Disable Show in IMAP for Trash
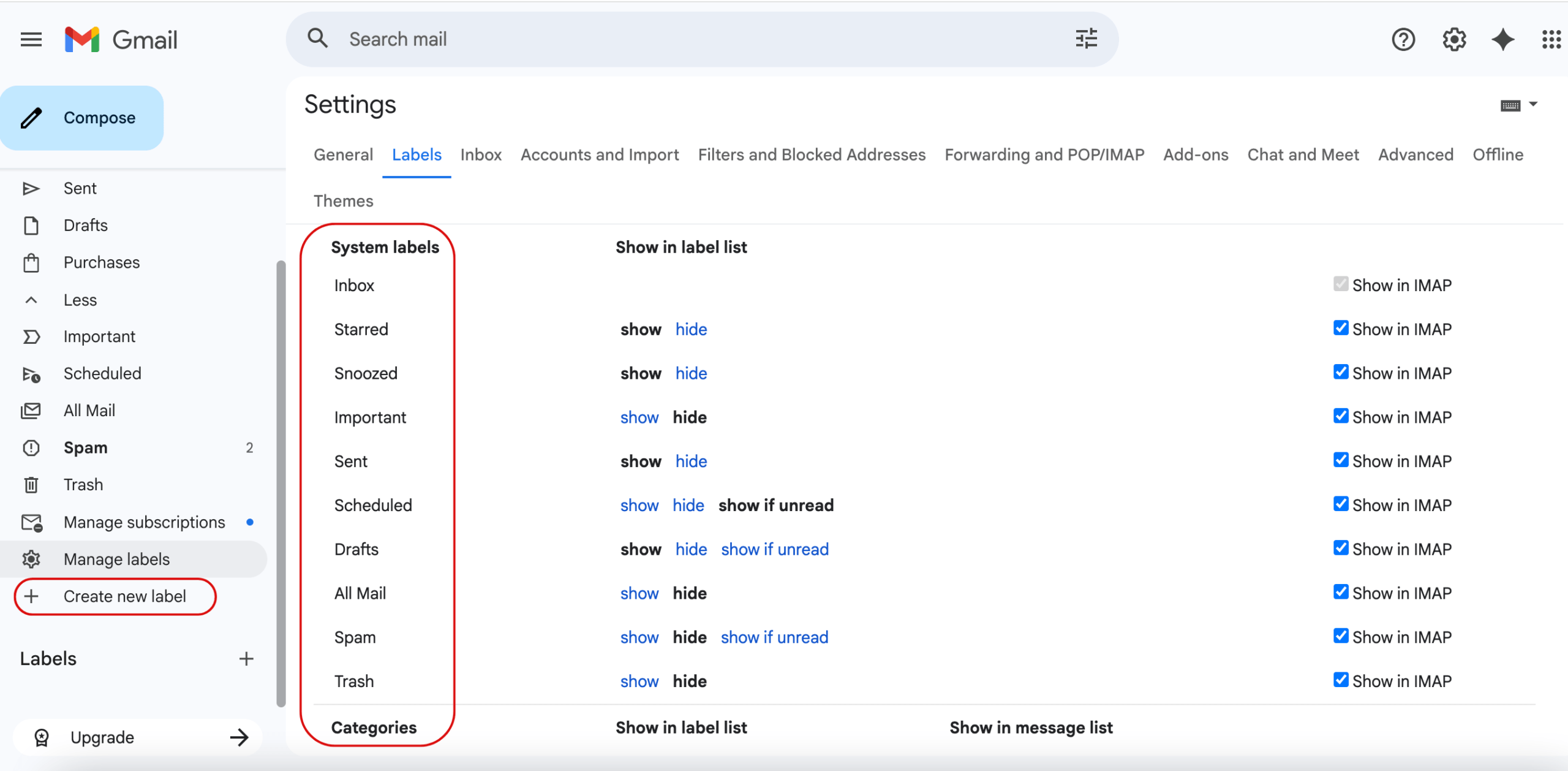 [x=1341, y=679]
